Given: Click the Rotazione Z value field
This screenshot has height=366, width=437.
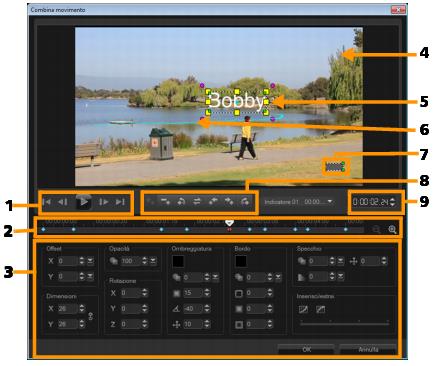Looking at the screenshot, I should 131,324.
